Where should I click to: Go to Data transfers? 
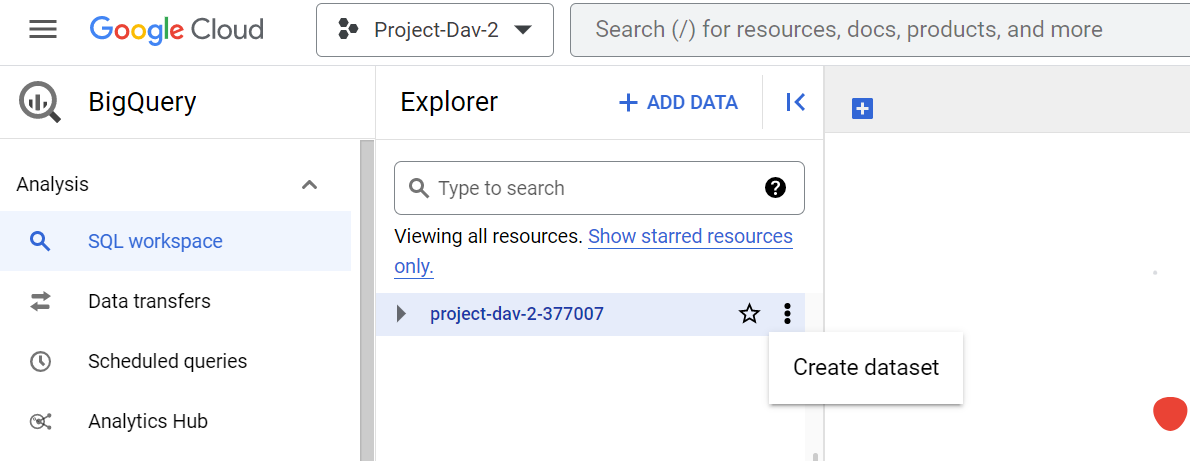tap(149, 301)
